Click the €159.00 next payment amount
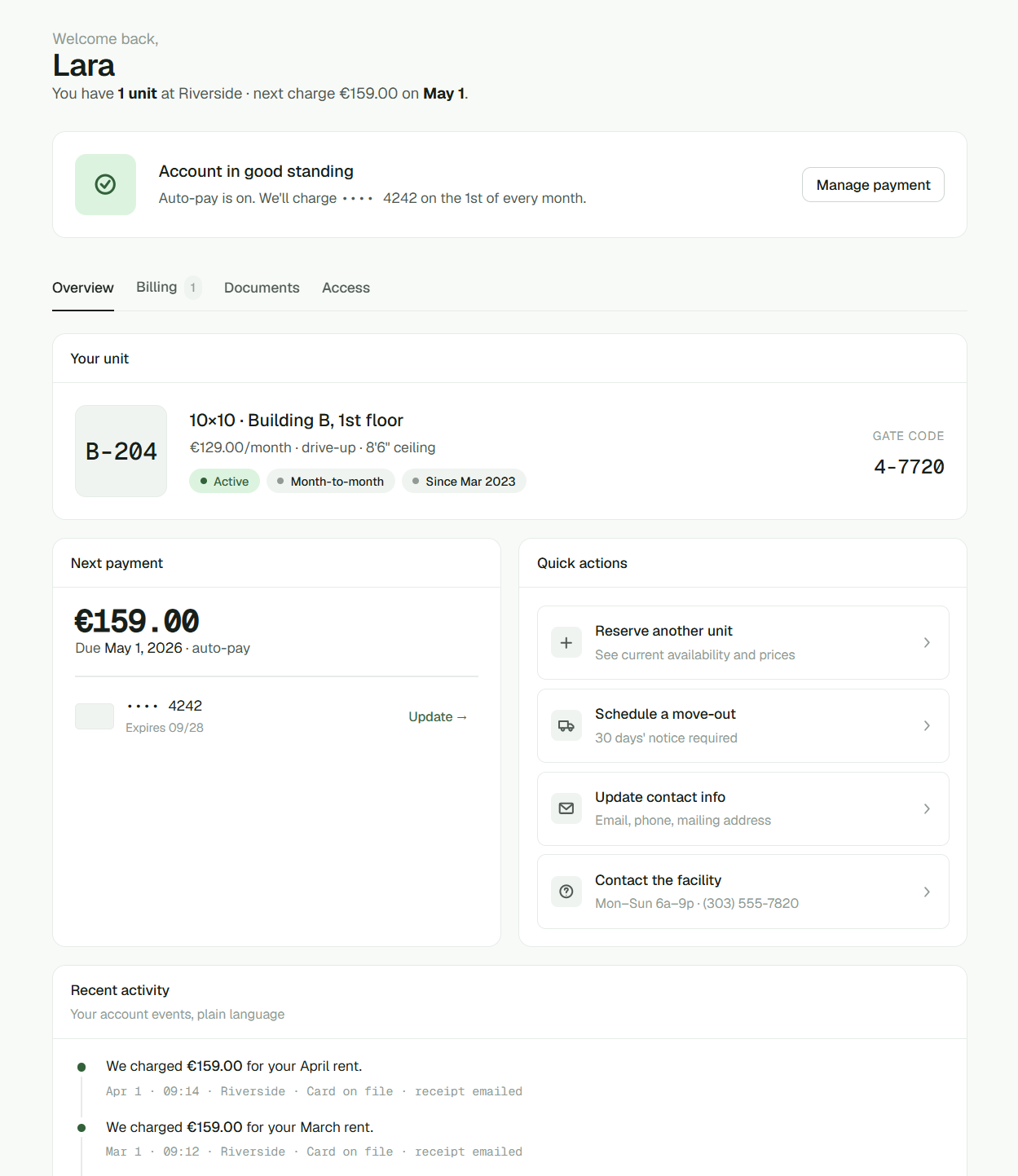Image resolution: width=1018 pixels, height=1176 pixels. click(137, 621)
